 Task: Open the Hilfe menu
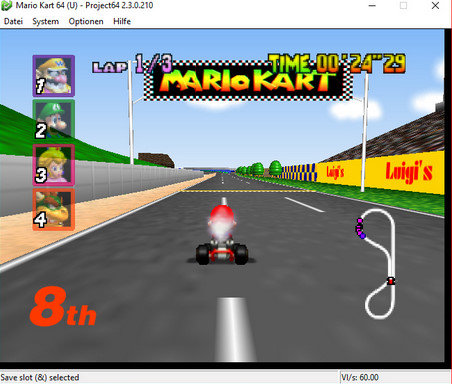coord(122,21)
